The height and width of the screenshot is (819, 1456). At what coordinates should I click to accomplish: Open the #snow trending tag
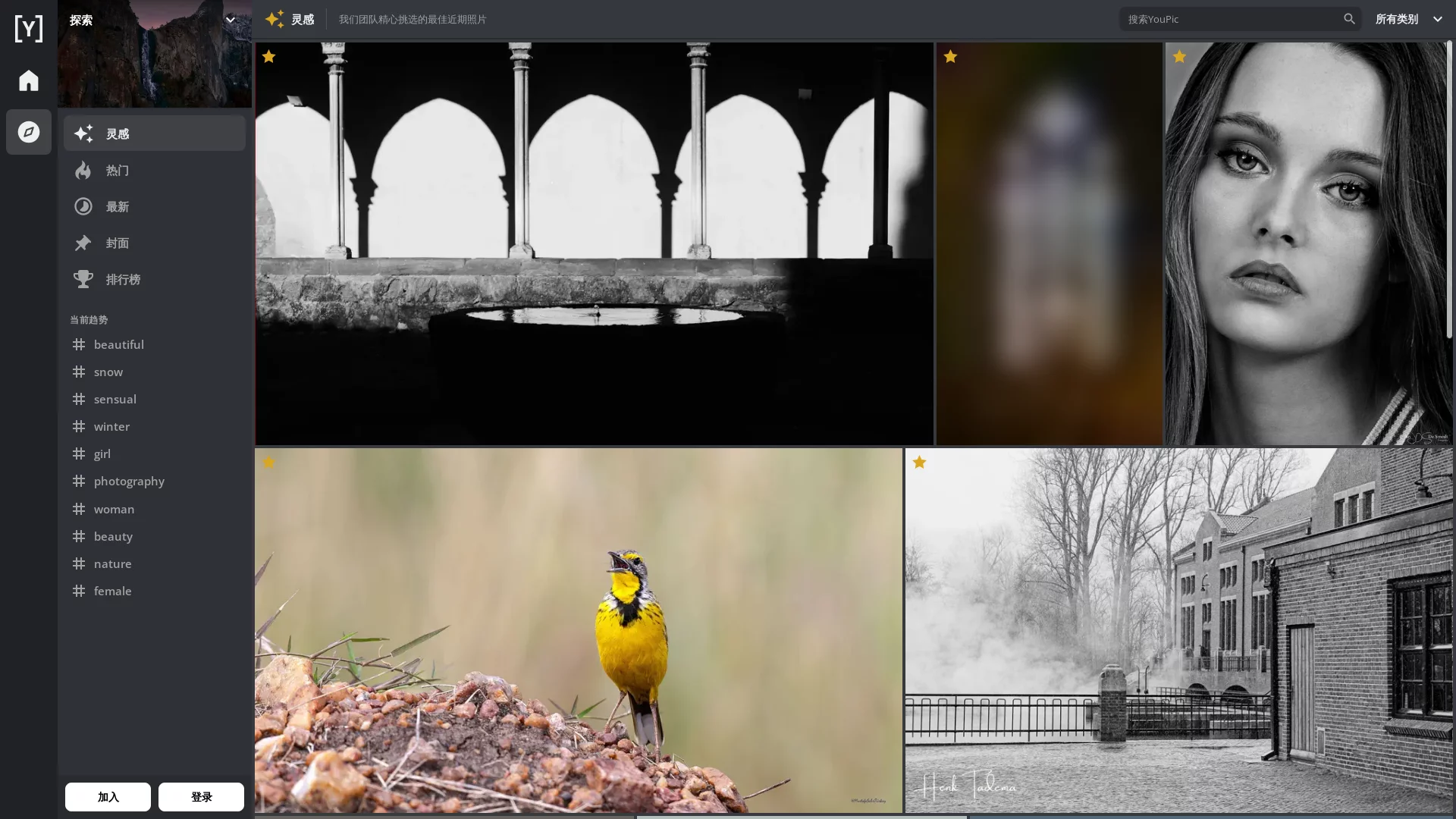coord(108,372)
